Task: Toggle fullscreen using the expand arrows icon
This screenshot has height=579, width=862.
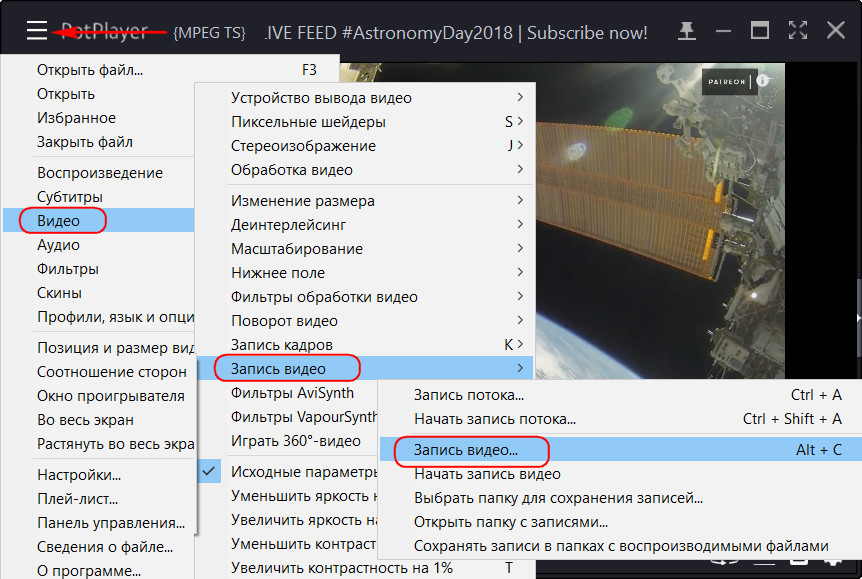Action: click(x=797, y=32)
